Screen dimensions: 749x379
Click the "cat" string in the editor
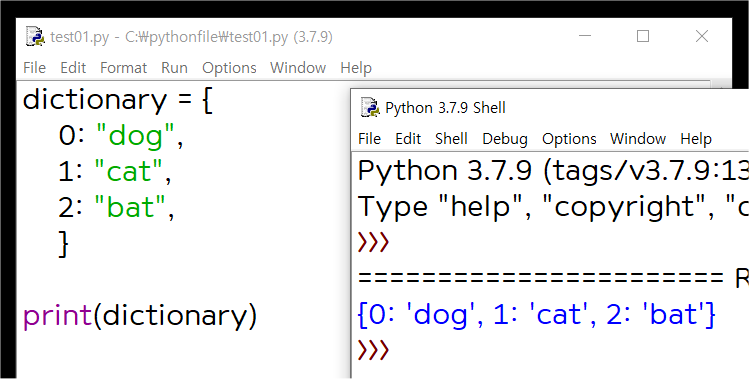click(x=128, y=172)
